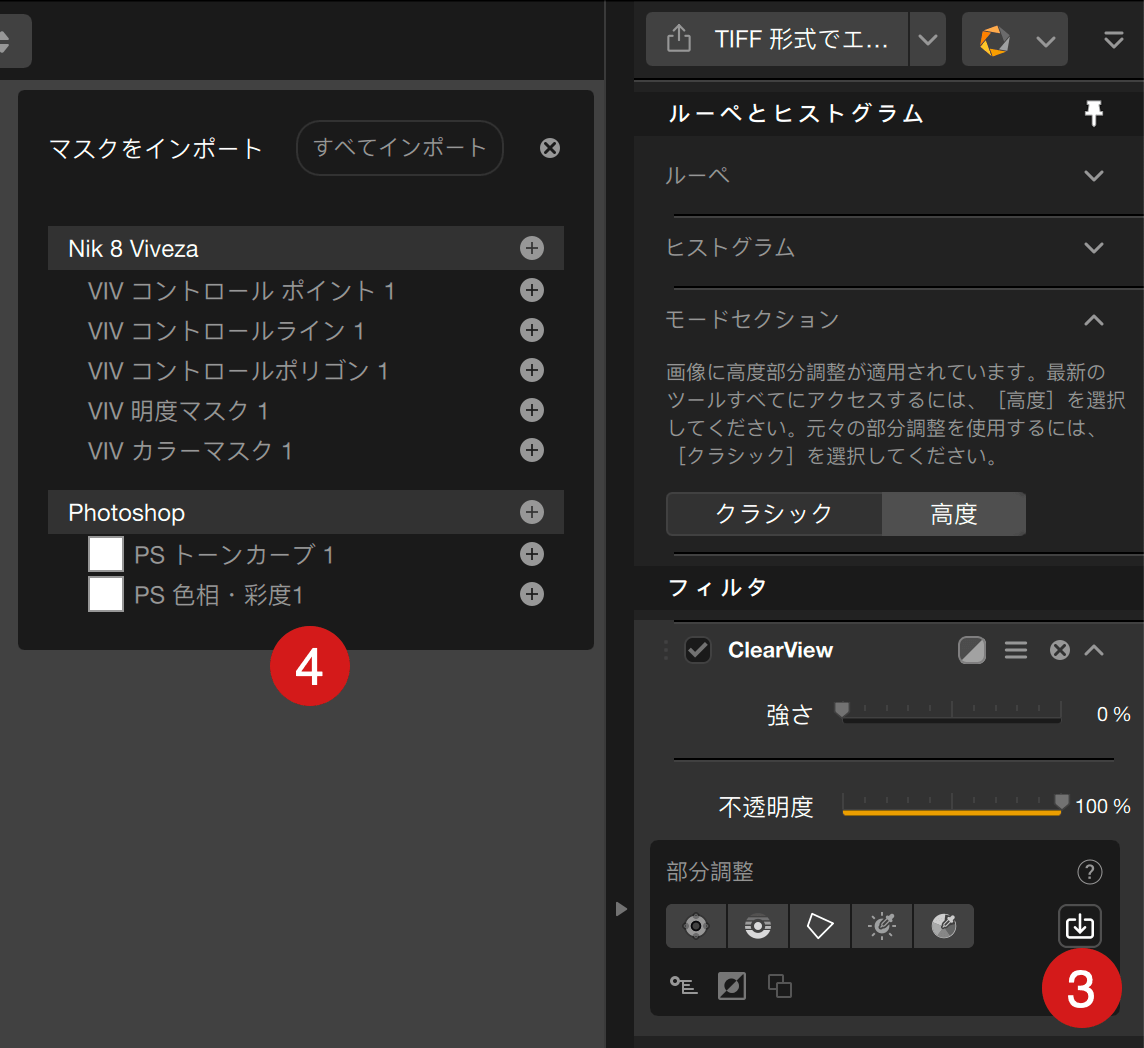Toggle the invert mask icon
This screenshot has height=1048, width=1144.
coord(732,986)
